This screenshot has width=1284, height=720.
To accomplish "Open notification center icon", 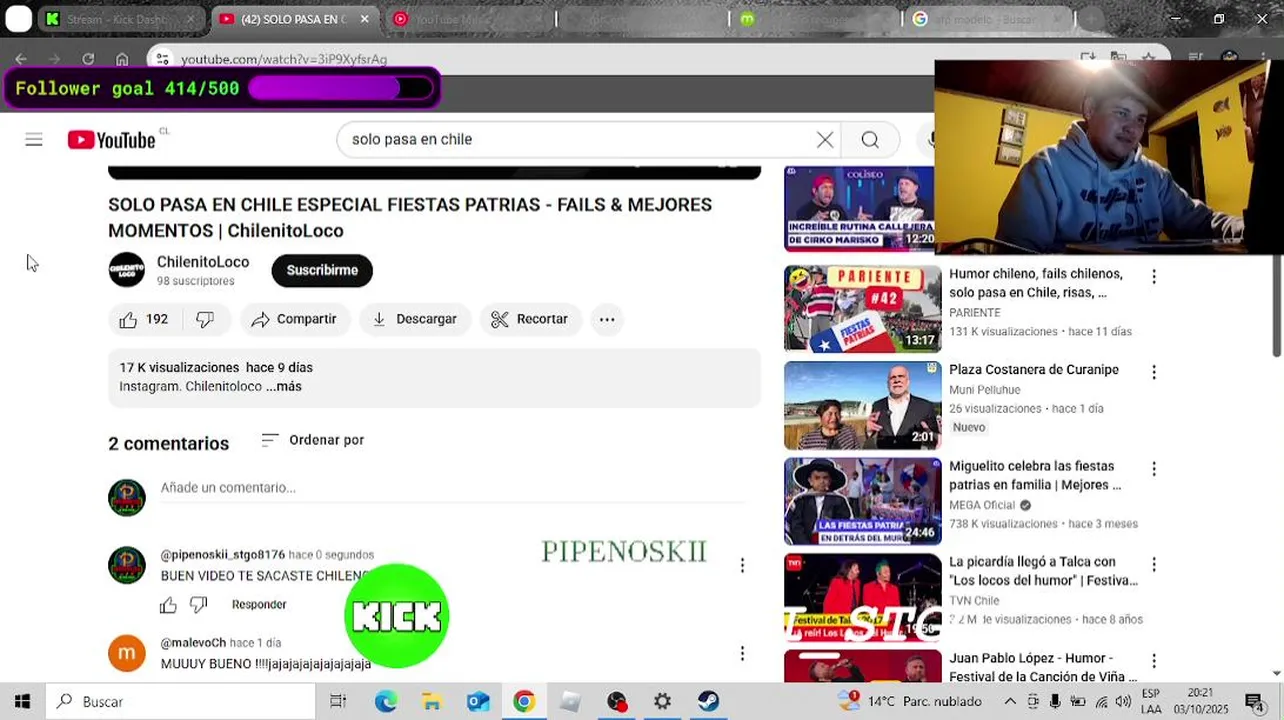I will point(1254,702).
